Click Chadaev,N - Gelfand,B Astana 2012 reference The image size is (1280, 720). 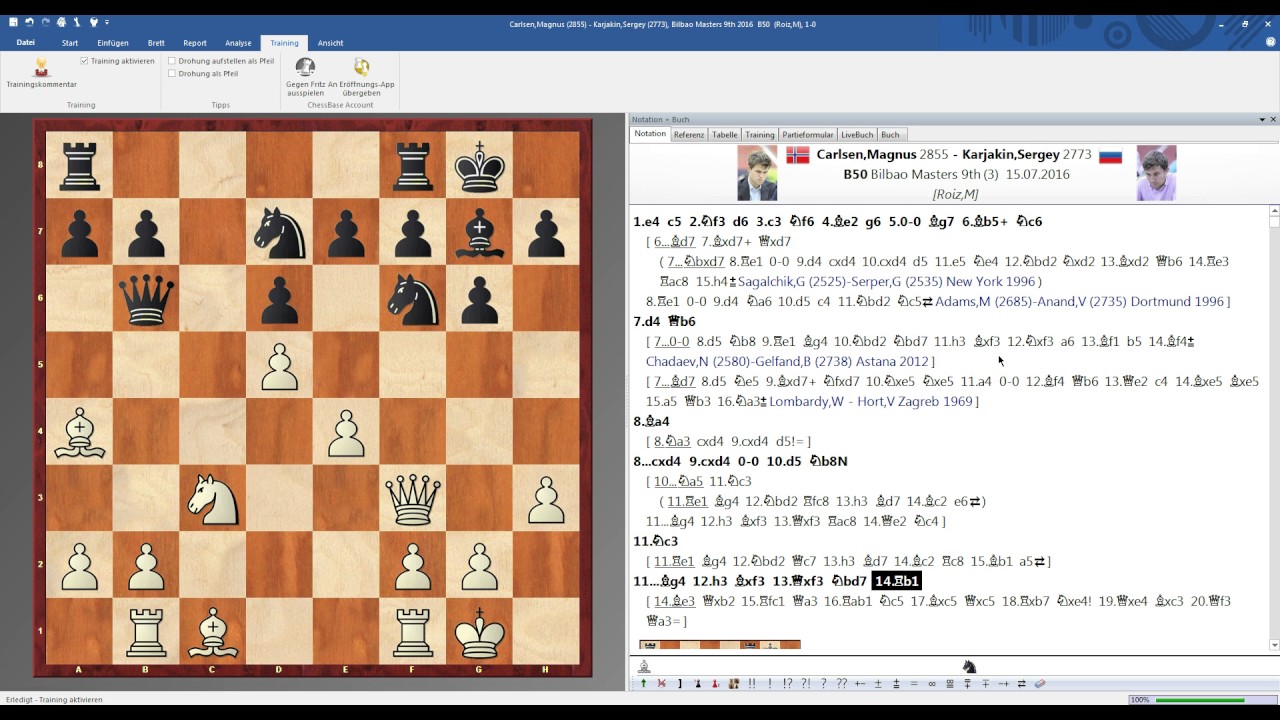click(x=787, y=361)
